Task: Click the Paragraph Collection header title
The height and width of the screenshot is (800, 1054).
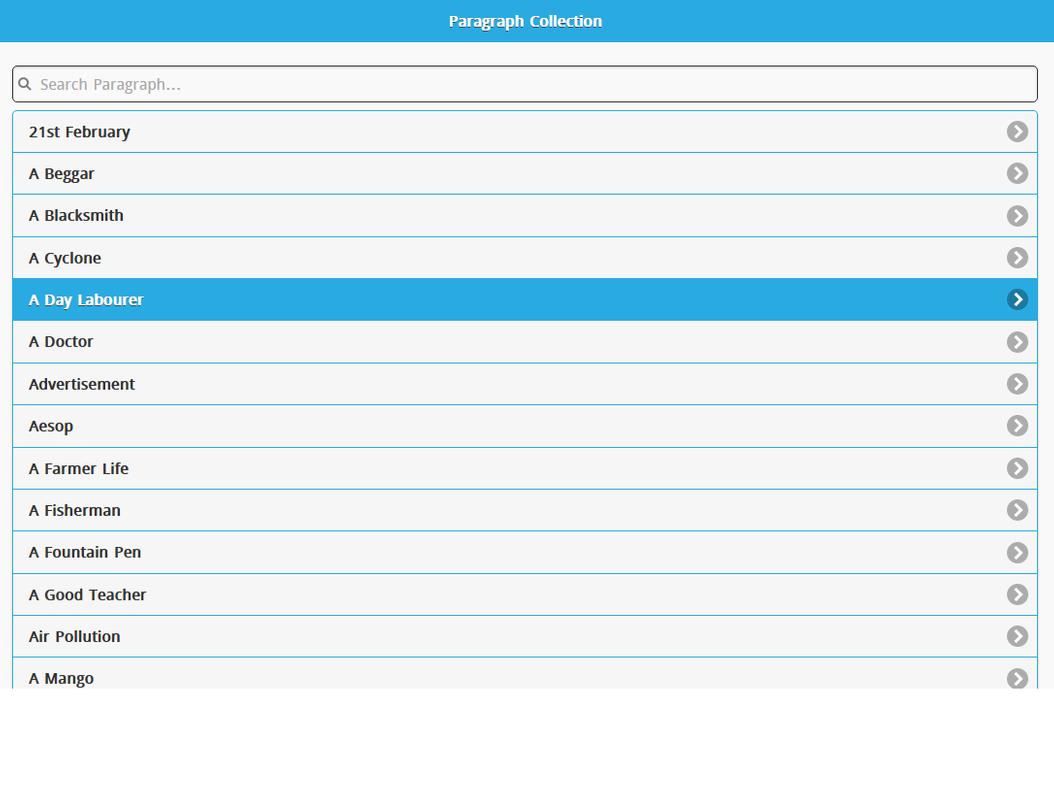Action: click(x=525, y=22)
